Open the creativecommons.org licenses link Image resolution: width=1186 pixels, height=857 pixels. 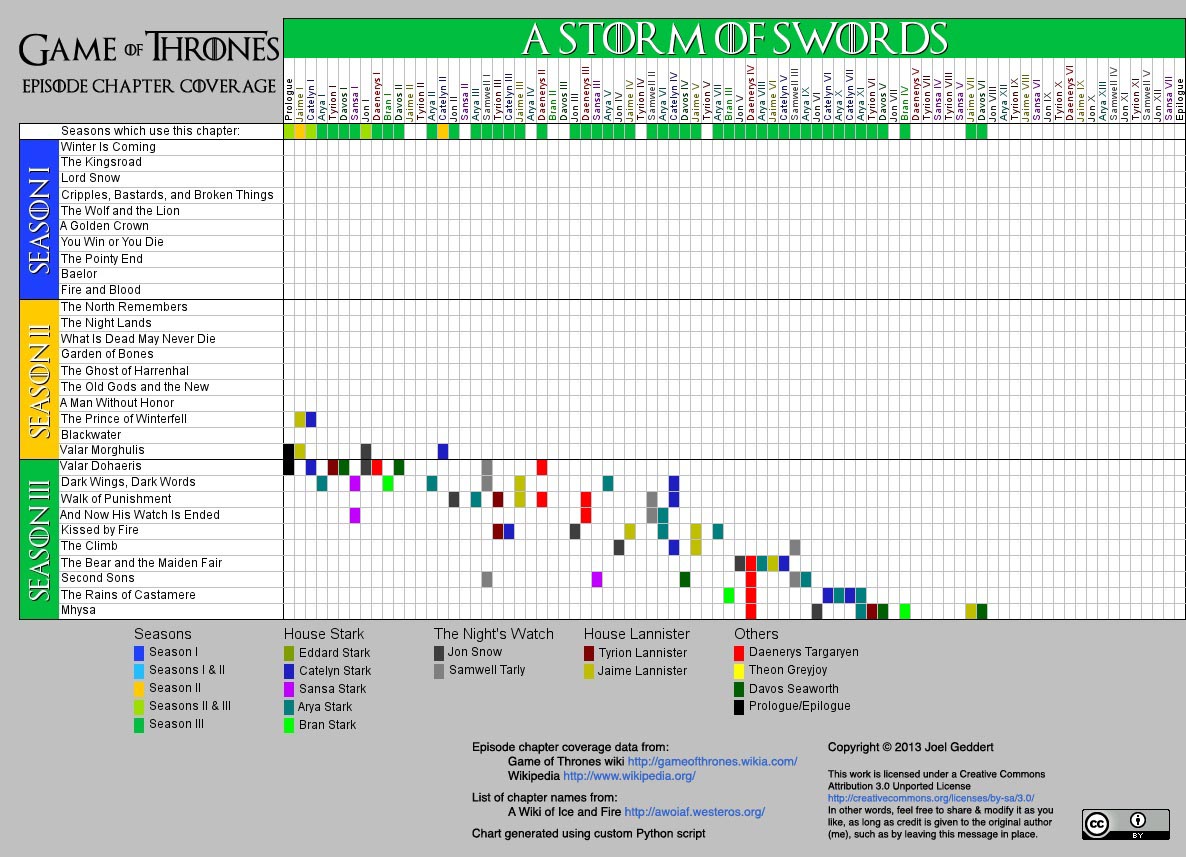(931, 798)
